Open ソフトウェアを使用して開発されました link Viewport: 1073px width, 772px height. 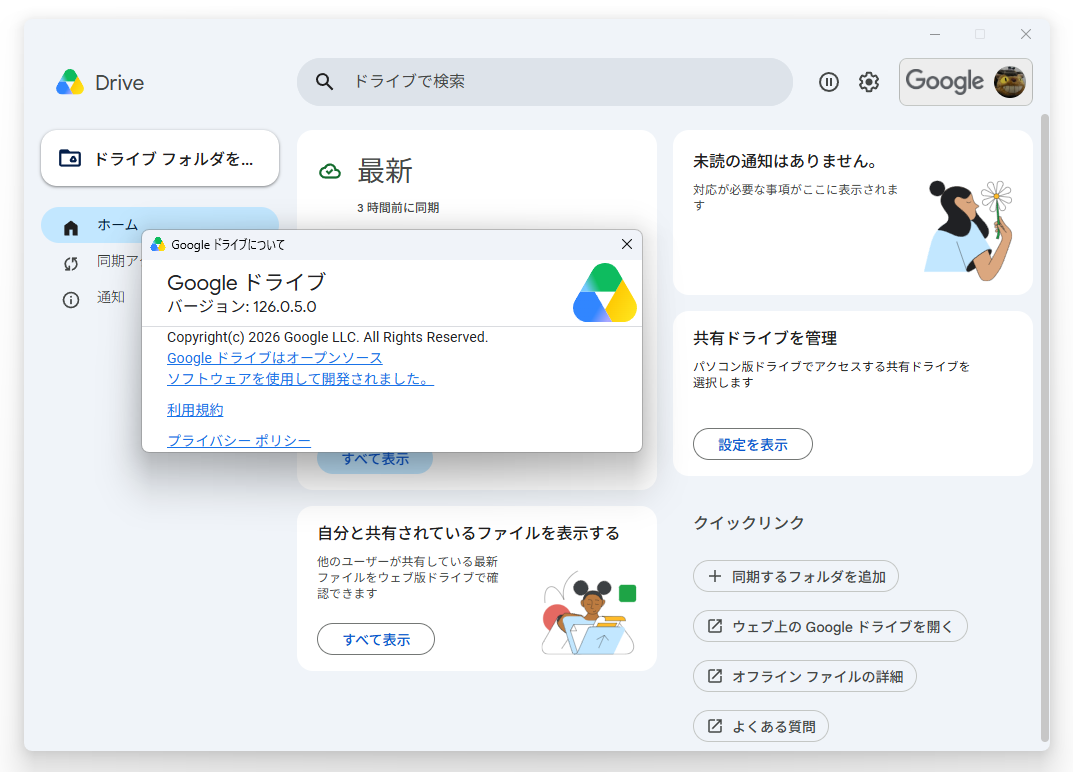pos(300,378)
